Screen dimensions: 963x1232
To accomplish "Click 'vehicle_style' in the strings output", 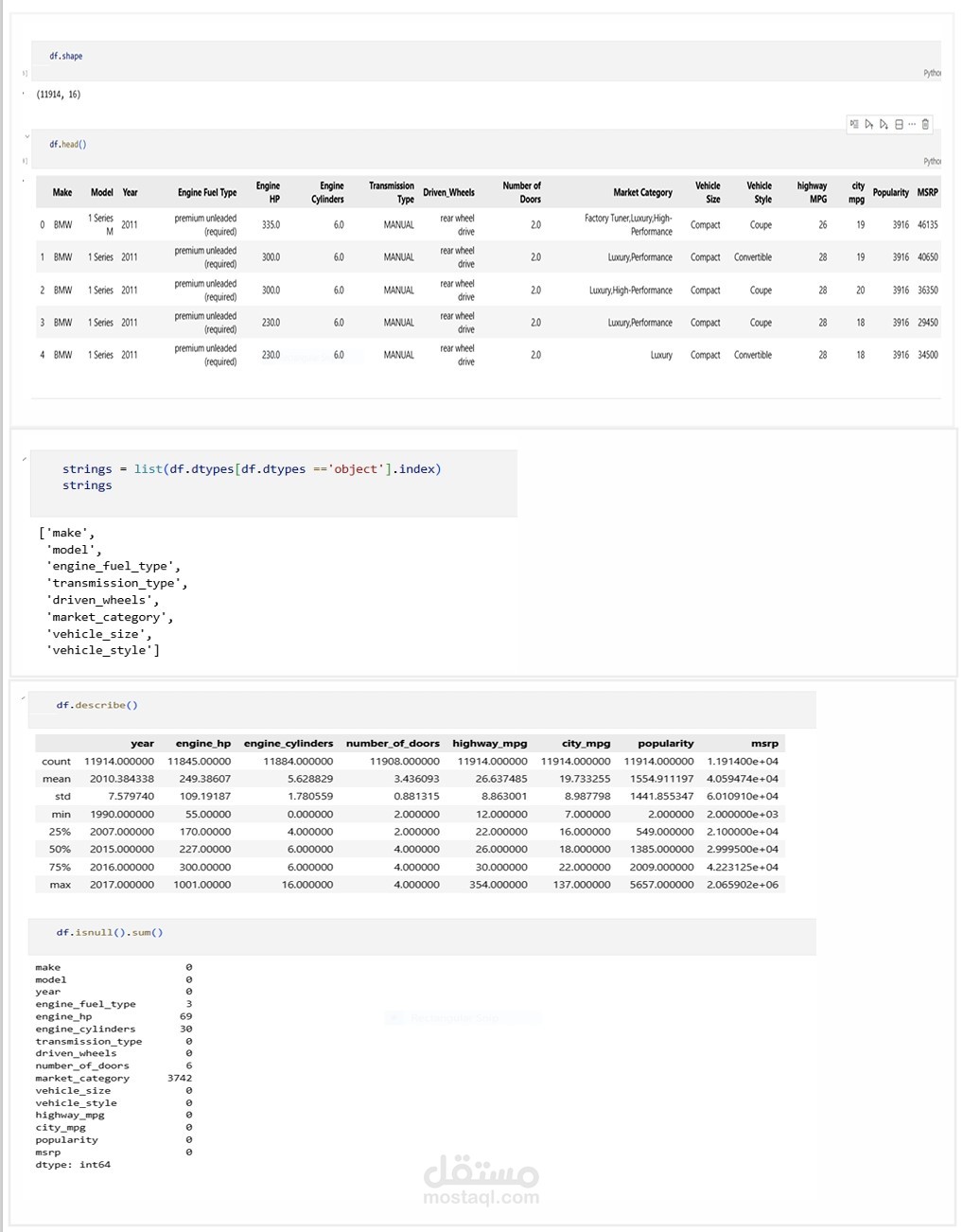I will (102, 650).
